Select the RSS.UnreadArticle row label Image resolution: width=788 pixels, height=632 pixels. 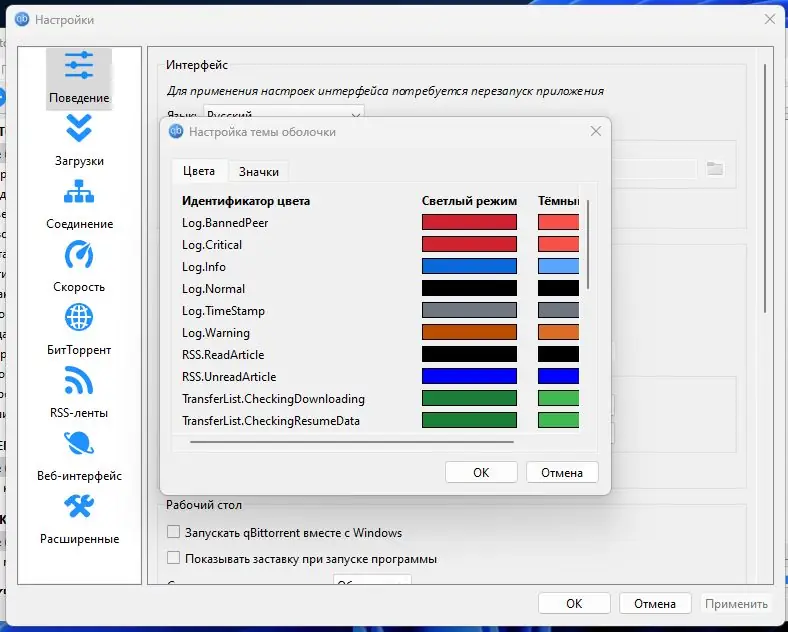[229, 377]
